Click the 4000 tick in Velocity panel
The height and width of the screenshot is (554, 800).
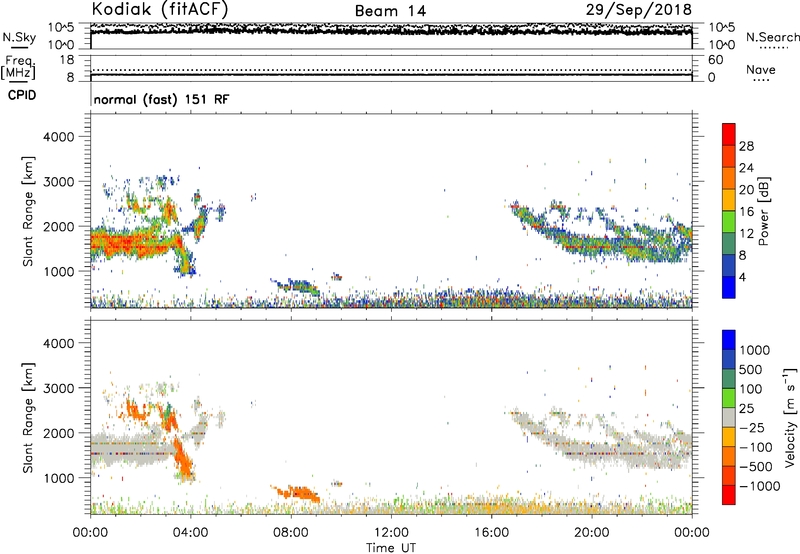pos(58,344)
